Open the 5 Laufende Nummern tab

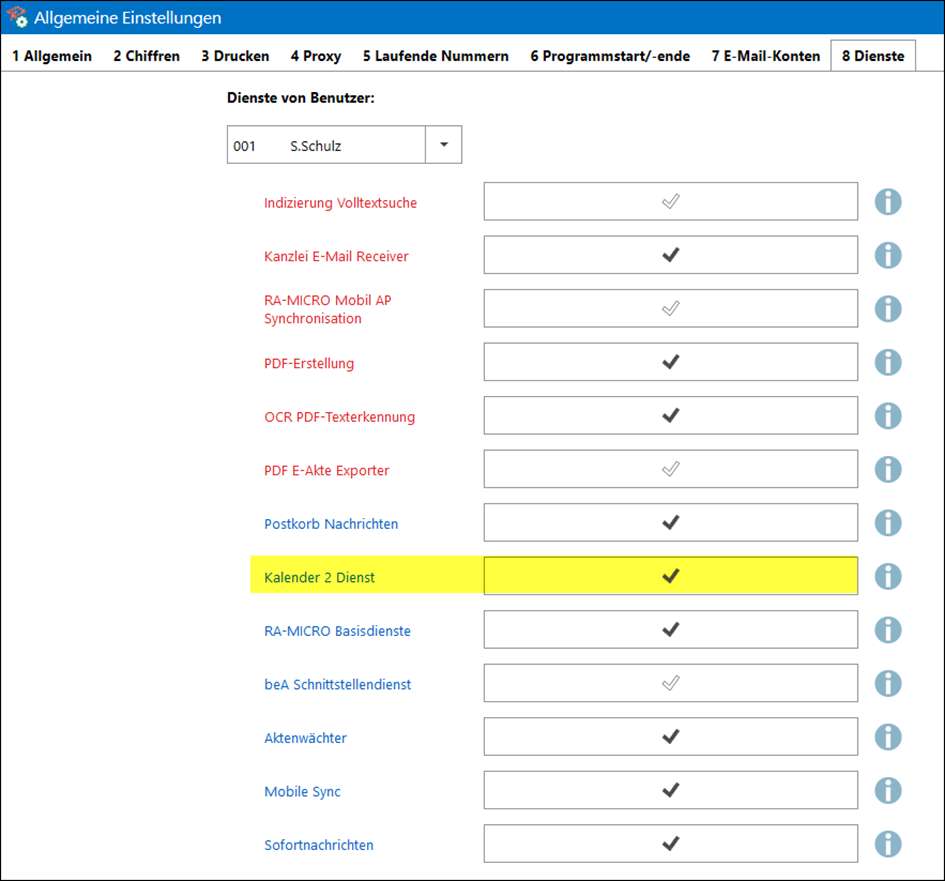point(436,56)
